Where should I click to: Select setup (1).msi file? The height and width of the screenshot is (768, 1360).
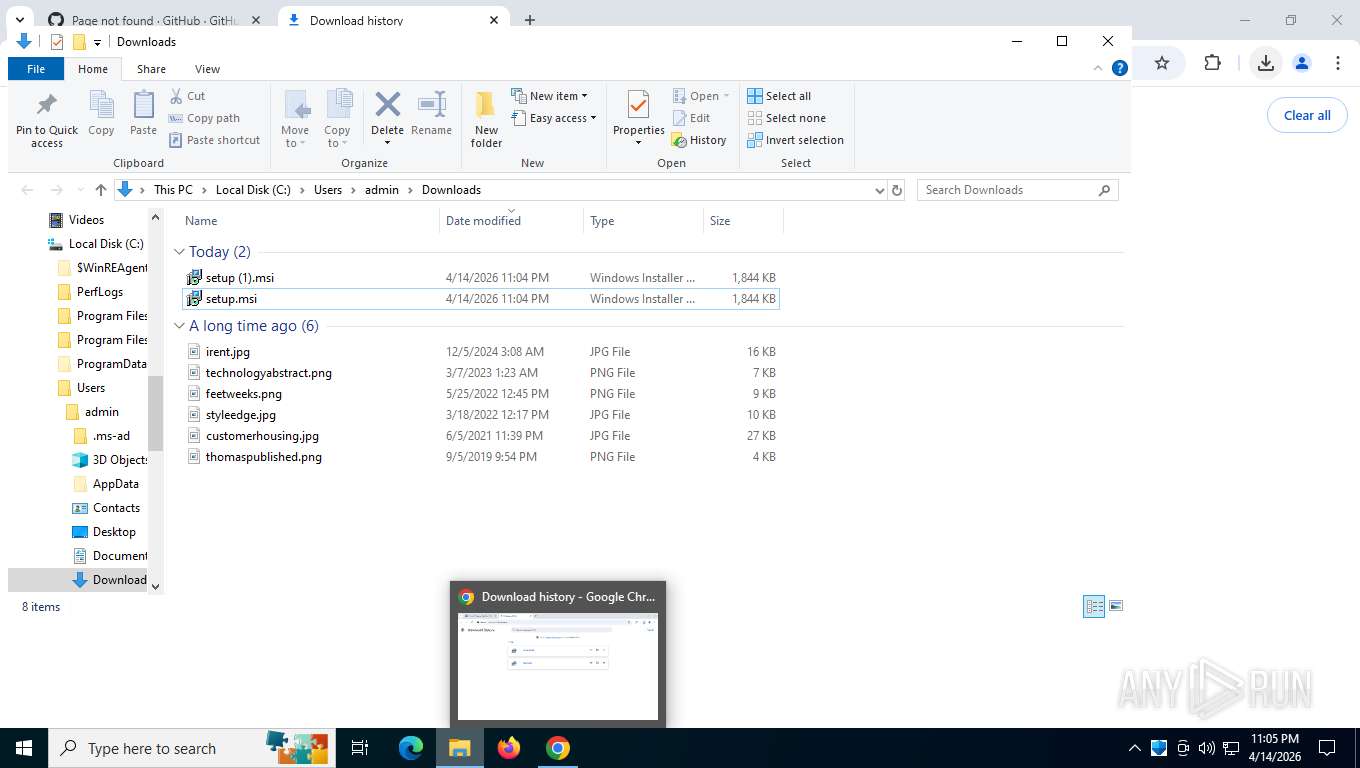click(x=480, y=278)
